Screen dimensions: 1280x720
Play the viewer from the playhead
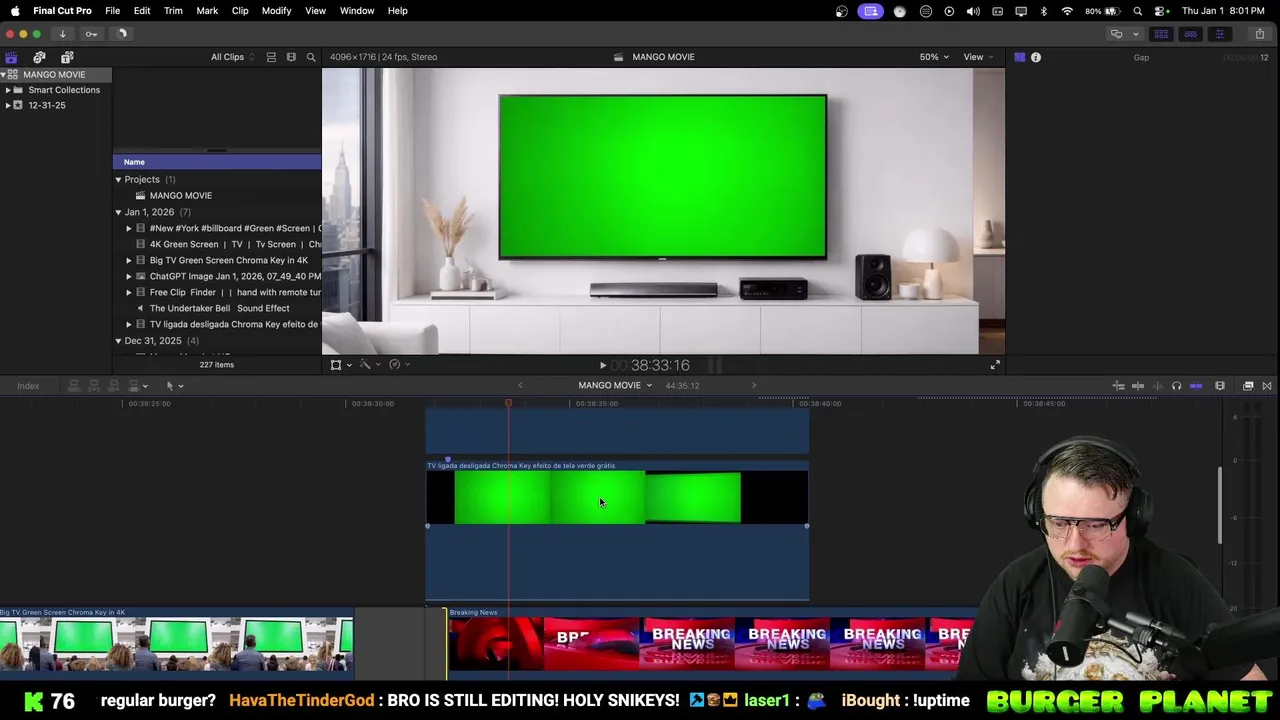602,366
